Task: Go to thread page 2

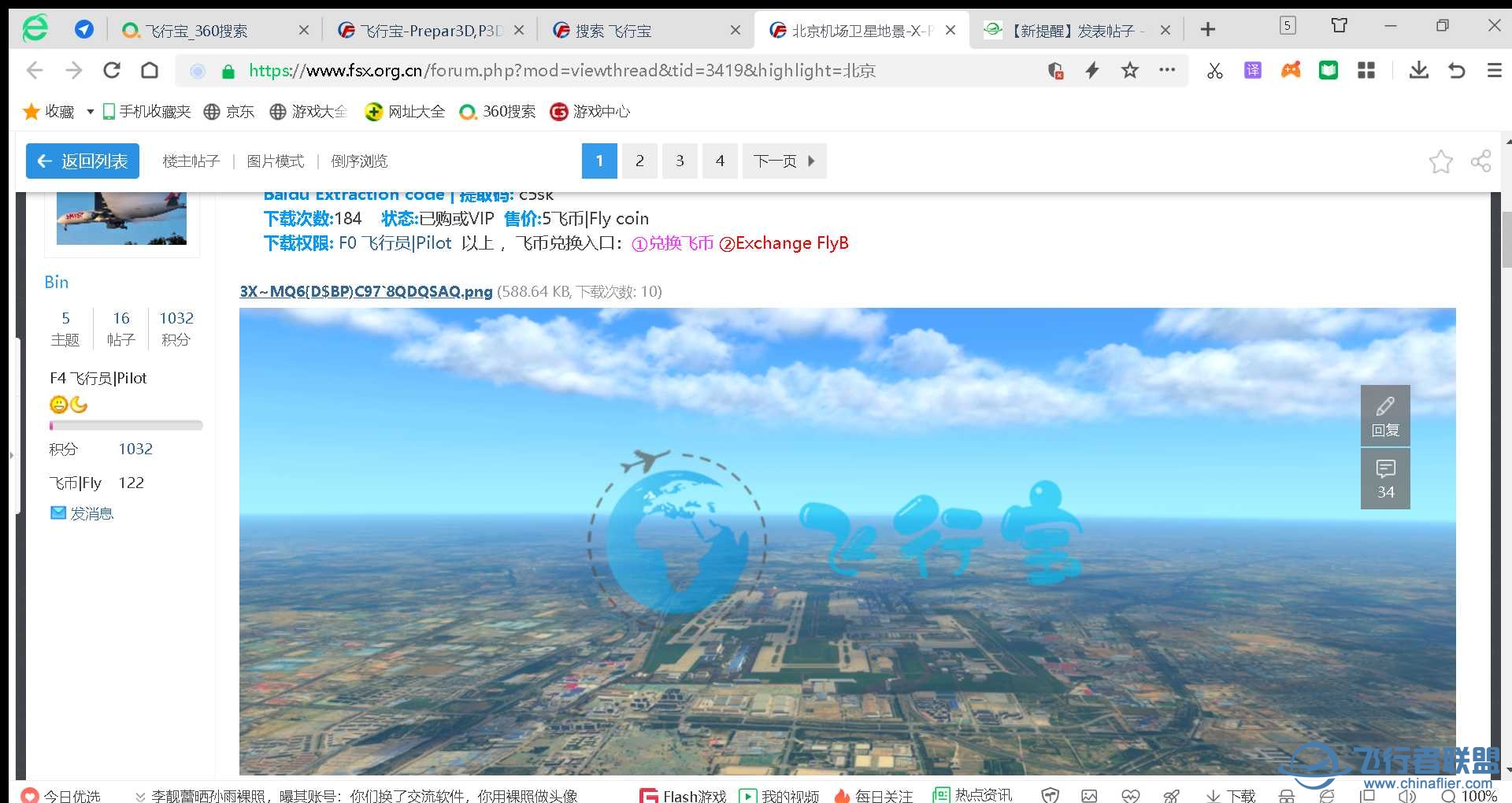Action: [x=639, y=161]
